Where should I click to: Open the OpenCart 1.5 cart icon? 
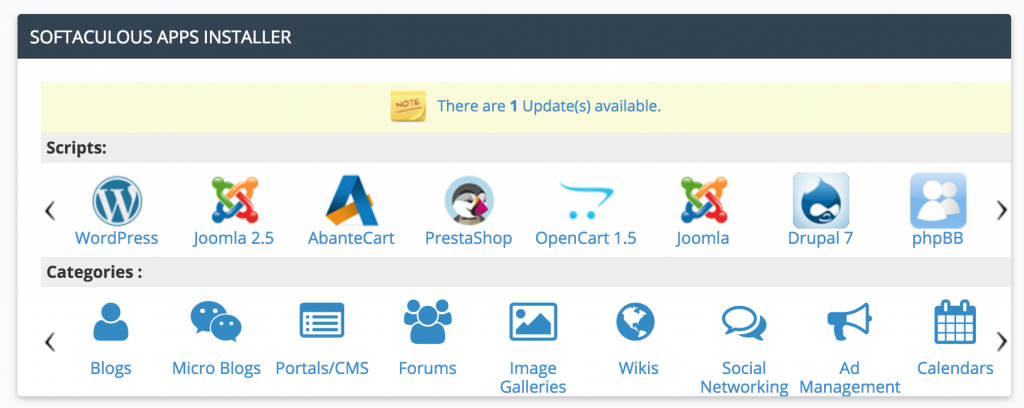tap(586, 201)
